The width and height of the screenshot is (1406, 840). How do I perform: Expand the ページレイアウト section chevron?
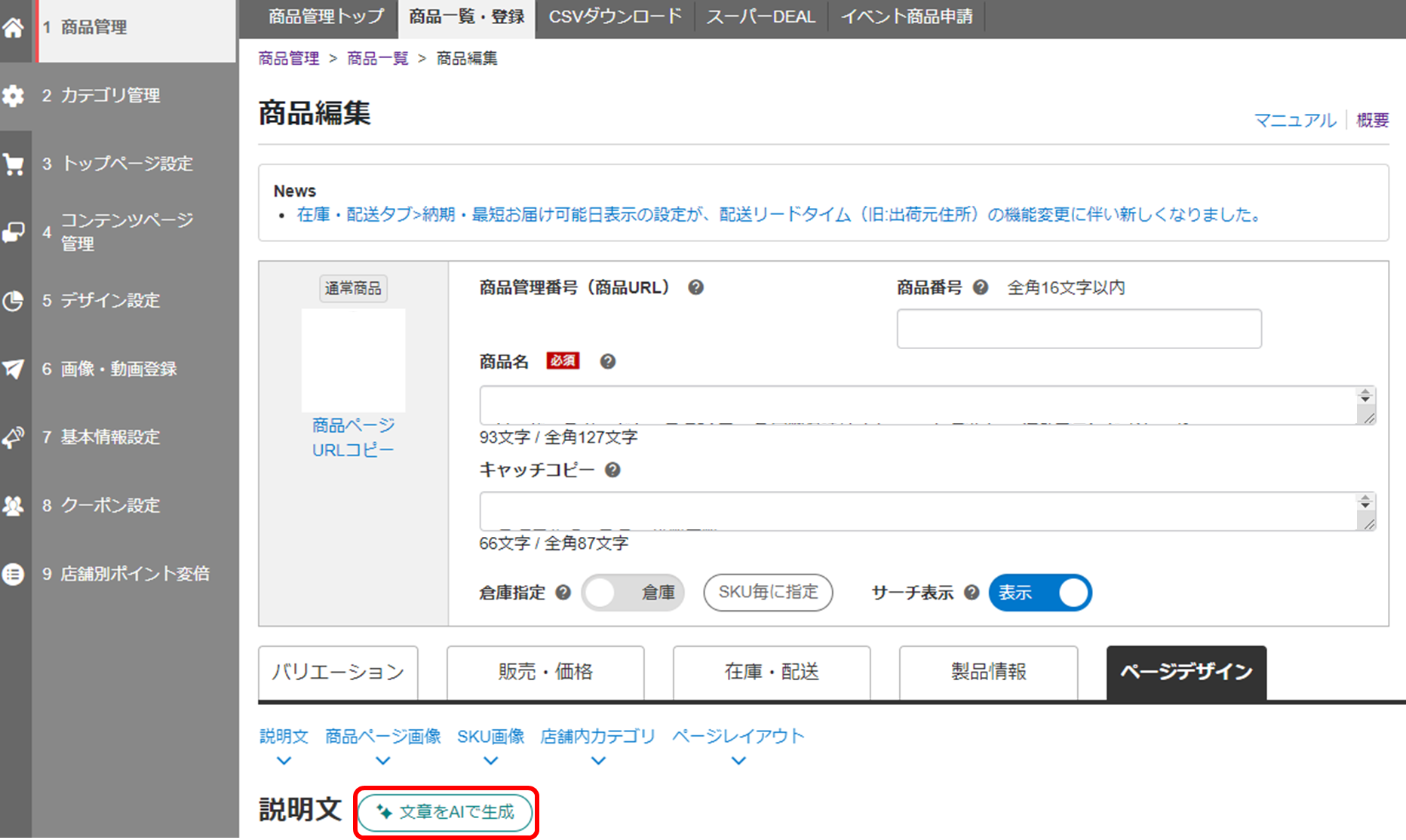(x=738, y=760)
